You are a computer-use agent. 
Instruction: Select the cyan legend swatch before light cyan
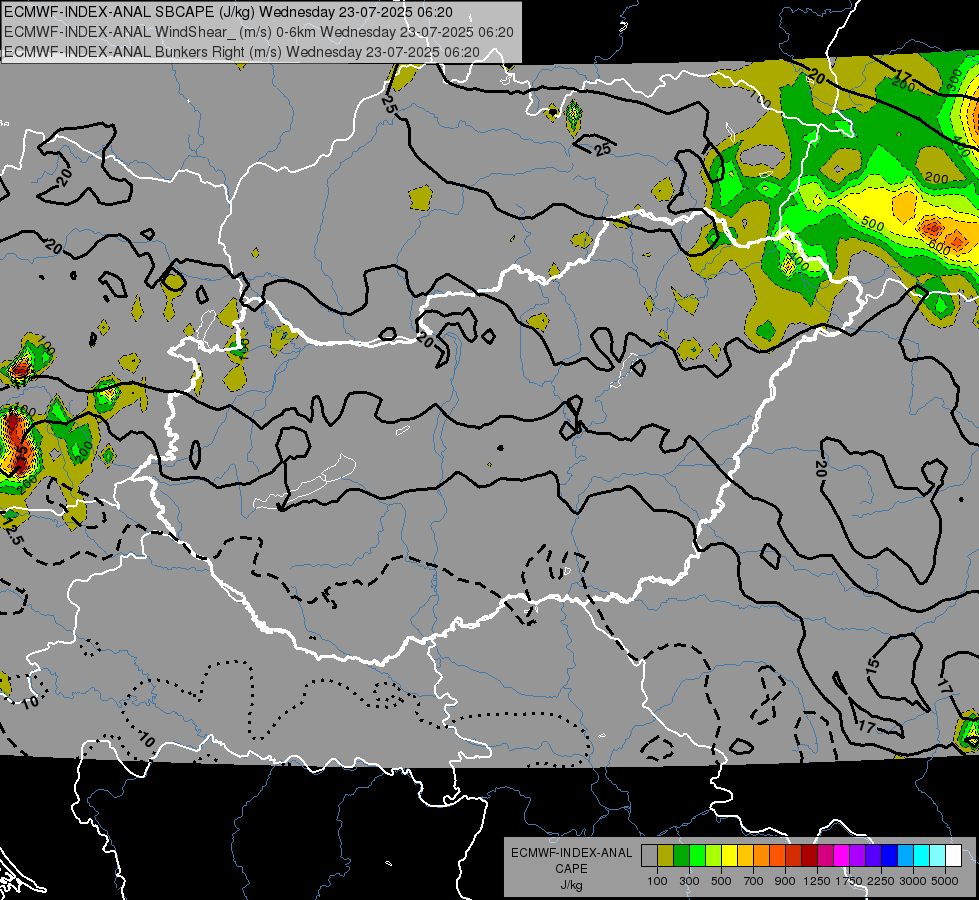(922, 855)
